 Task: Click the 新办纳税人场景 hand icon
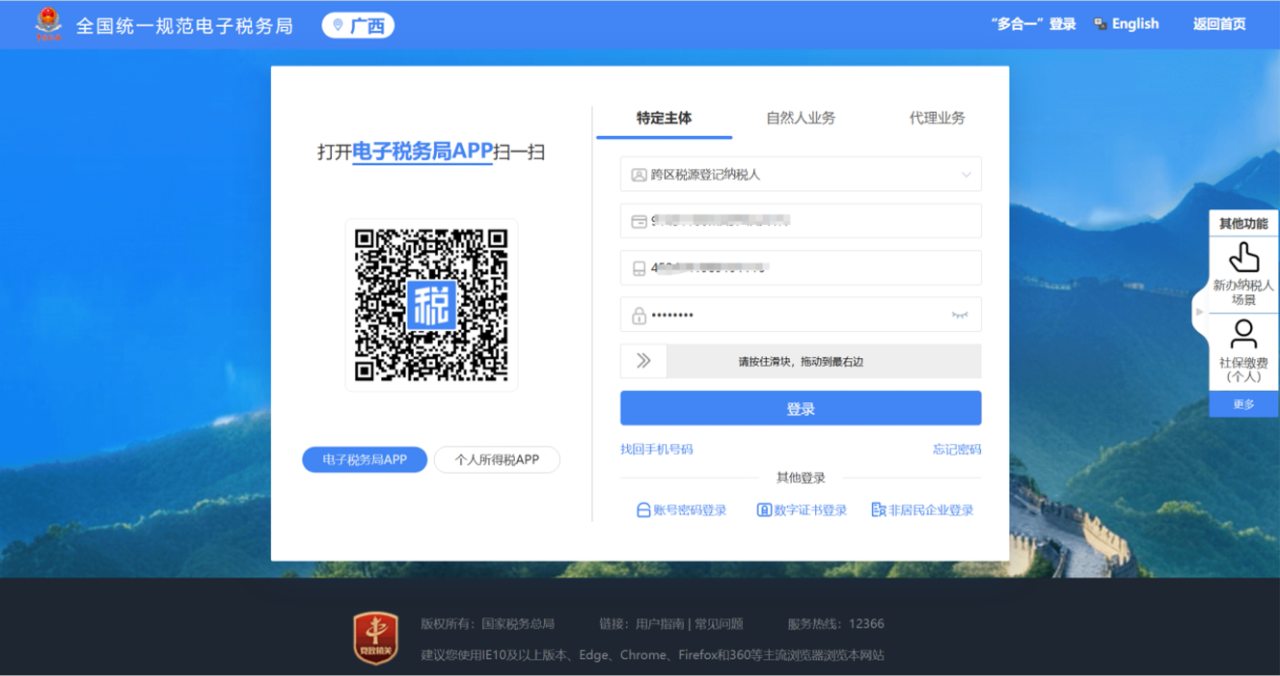point(1243,257)
